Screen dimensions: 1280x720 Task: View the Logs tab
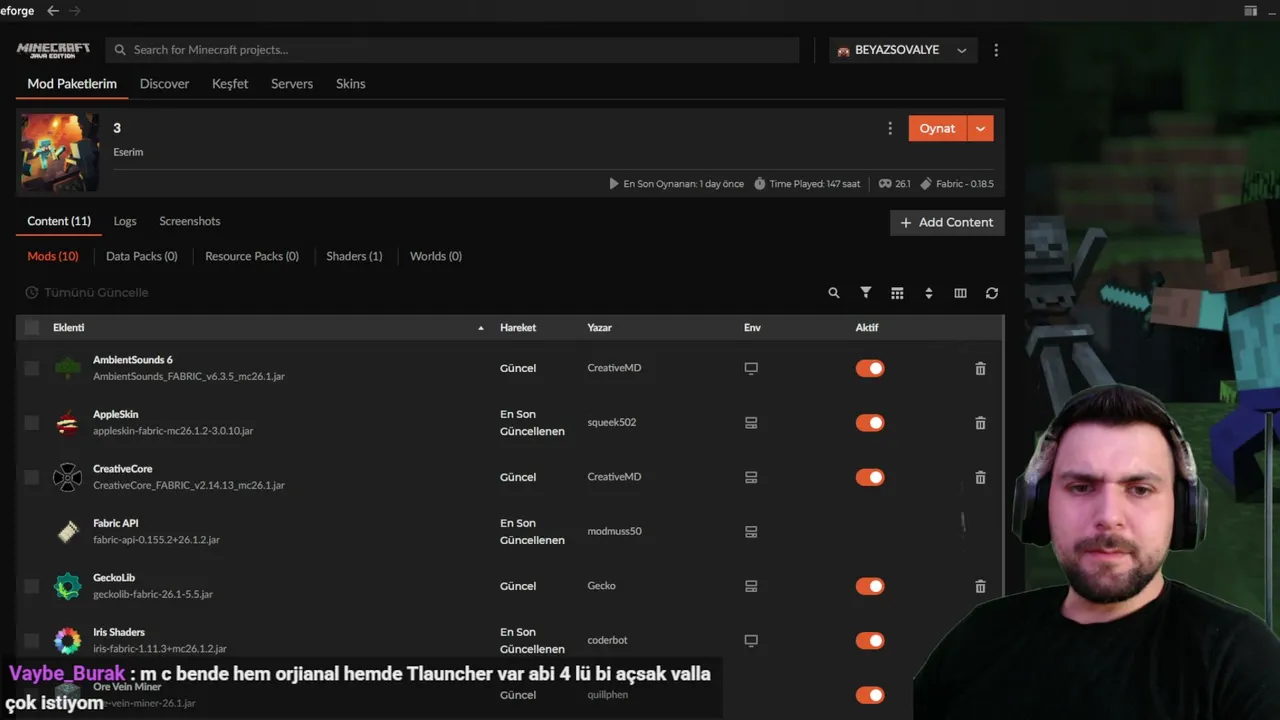pyautogui.click(x=125, y=221)
